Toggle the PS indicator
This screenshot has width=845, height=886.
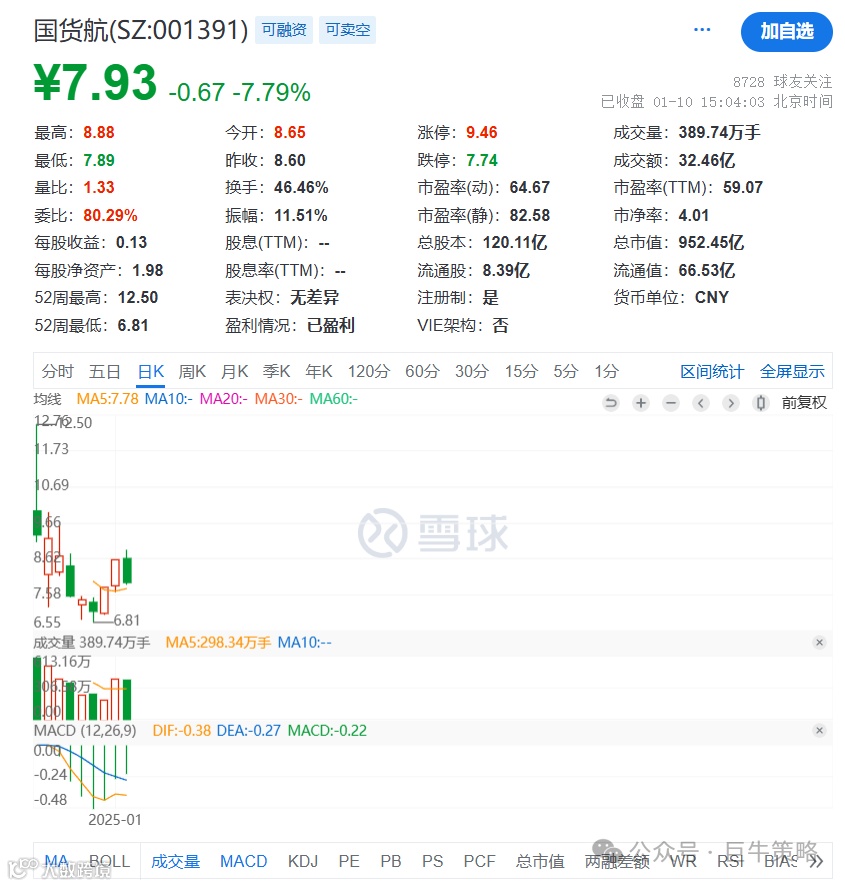point(432,861)
